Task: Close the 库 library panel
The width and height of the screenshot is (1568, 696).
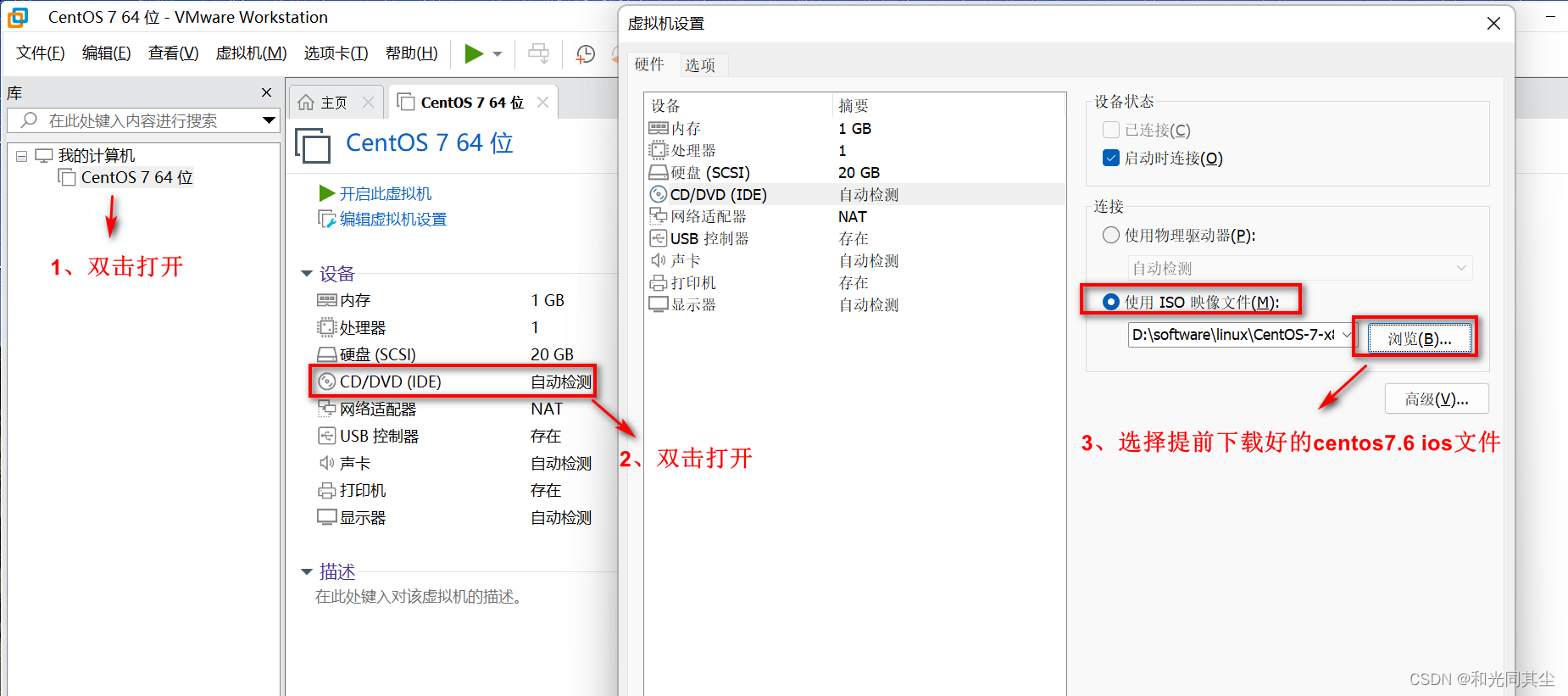Action: click(x=267, y=92)
